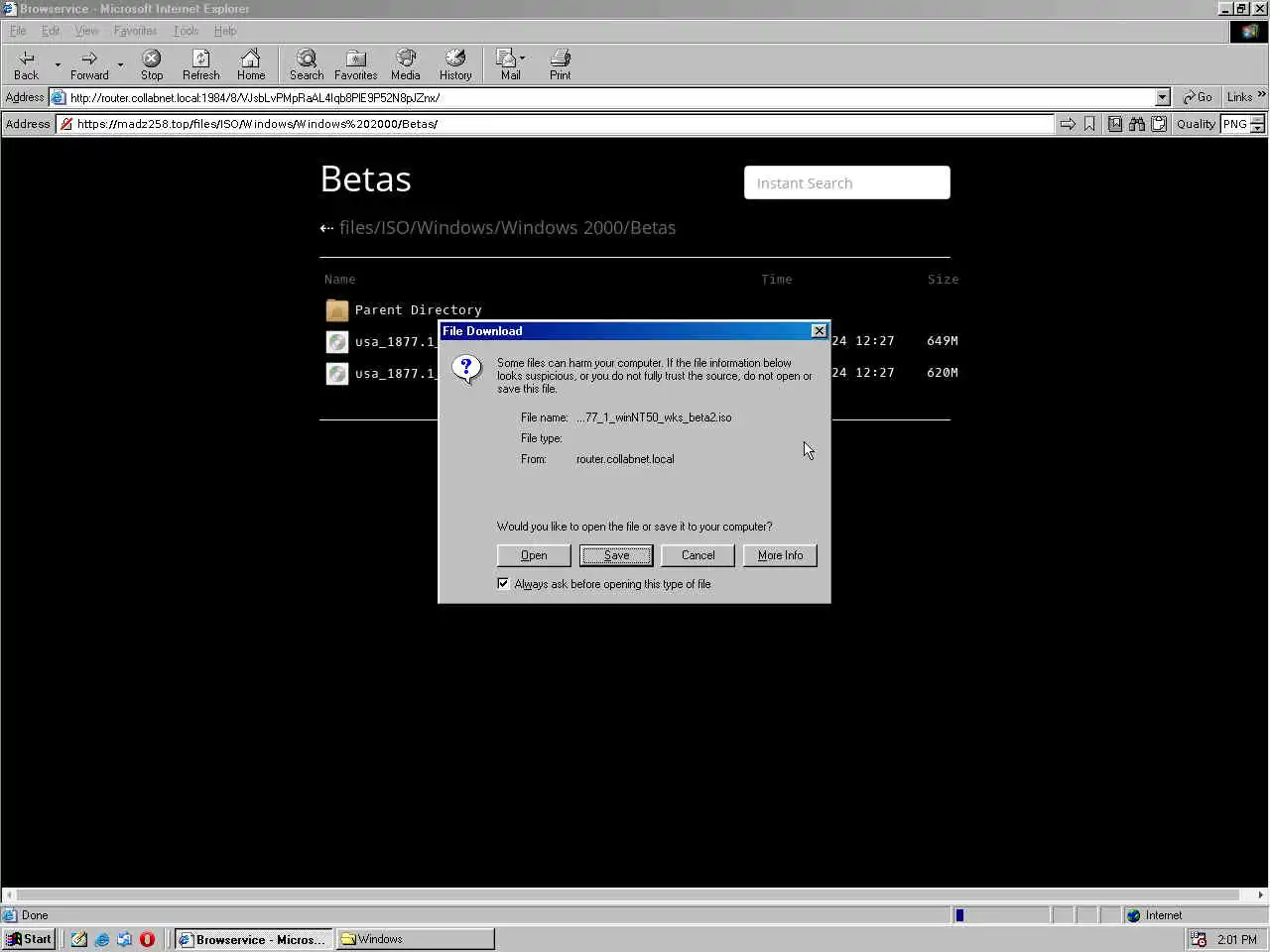Open the Media toolbar icon
The width and height of the screenshot is (1270, 952).
406,59
